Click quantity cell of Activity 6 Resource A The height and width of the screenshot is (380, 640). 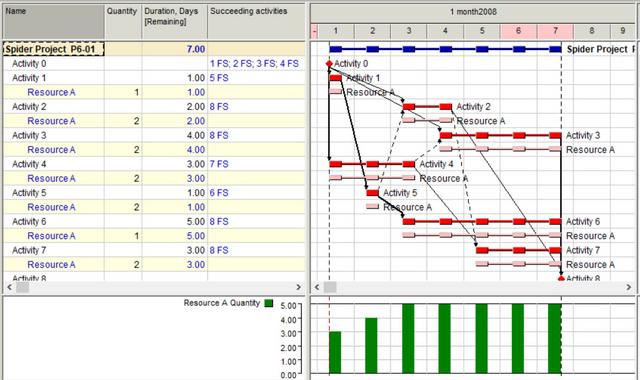click(x=123, y=236)
